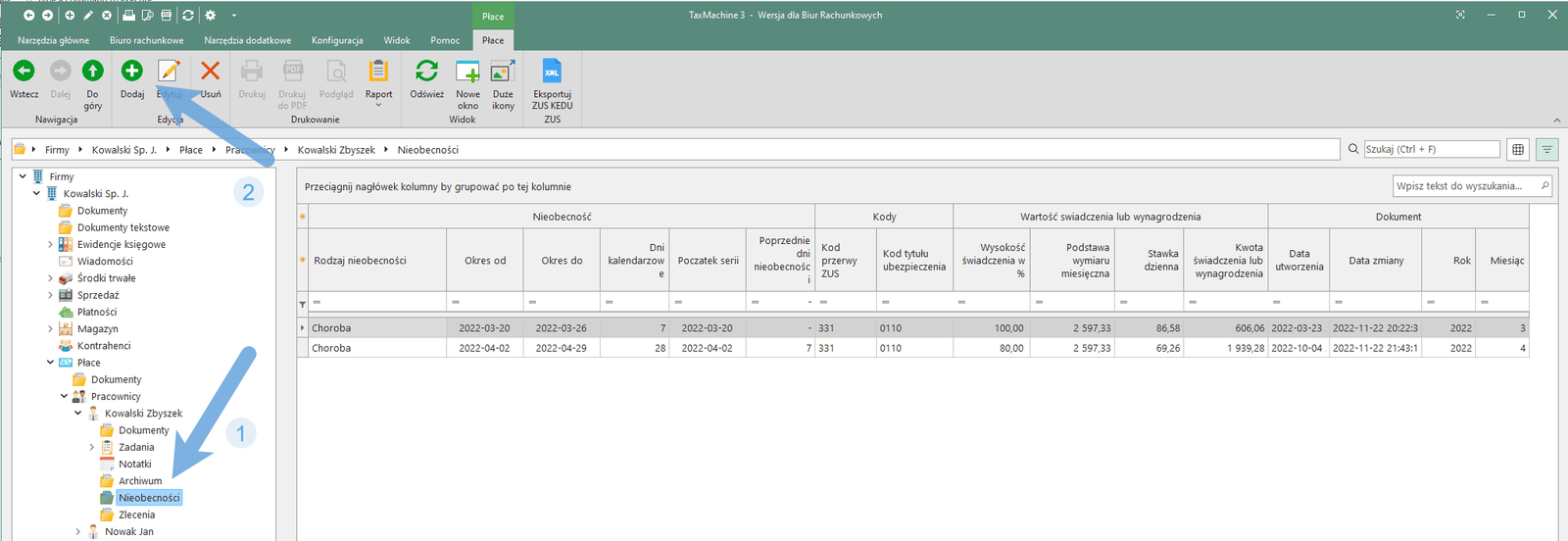This screenshot has height=541, width=1568.
Task: Select the Zlecenia folder in tree
Action: (136, 515)
